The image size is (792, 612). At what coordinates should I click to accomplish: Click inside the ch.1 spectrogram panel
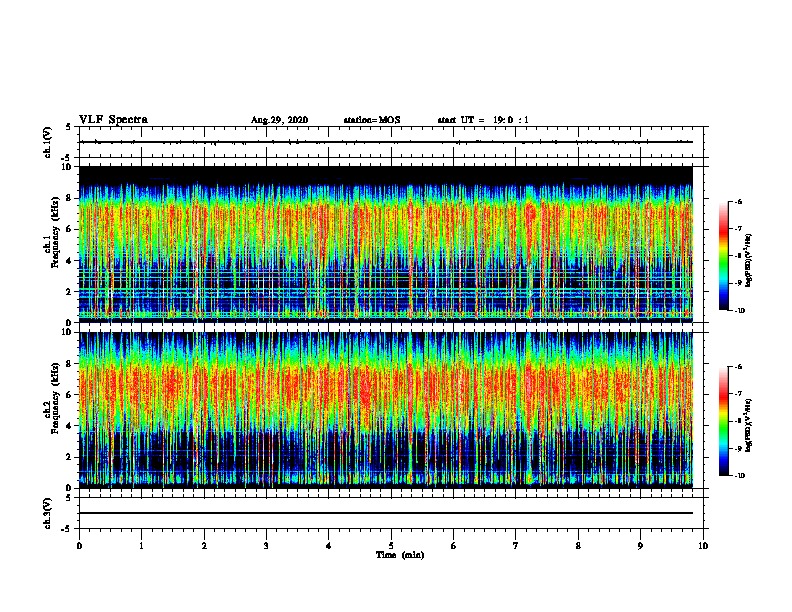tap(386, 244)
